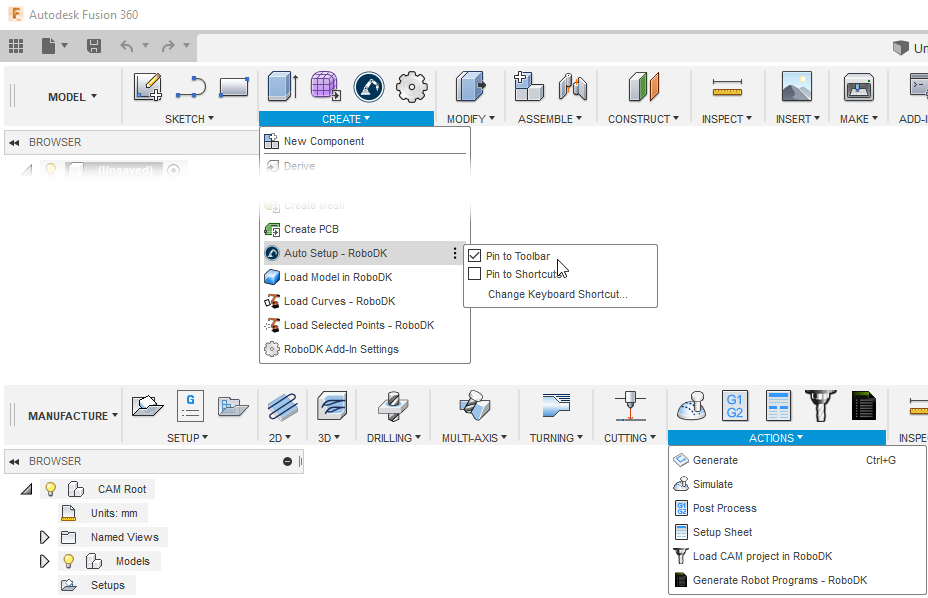
Task: Click the Create Sketch icon in toolbar
Action: pos(148,88)
